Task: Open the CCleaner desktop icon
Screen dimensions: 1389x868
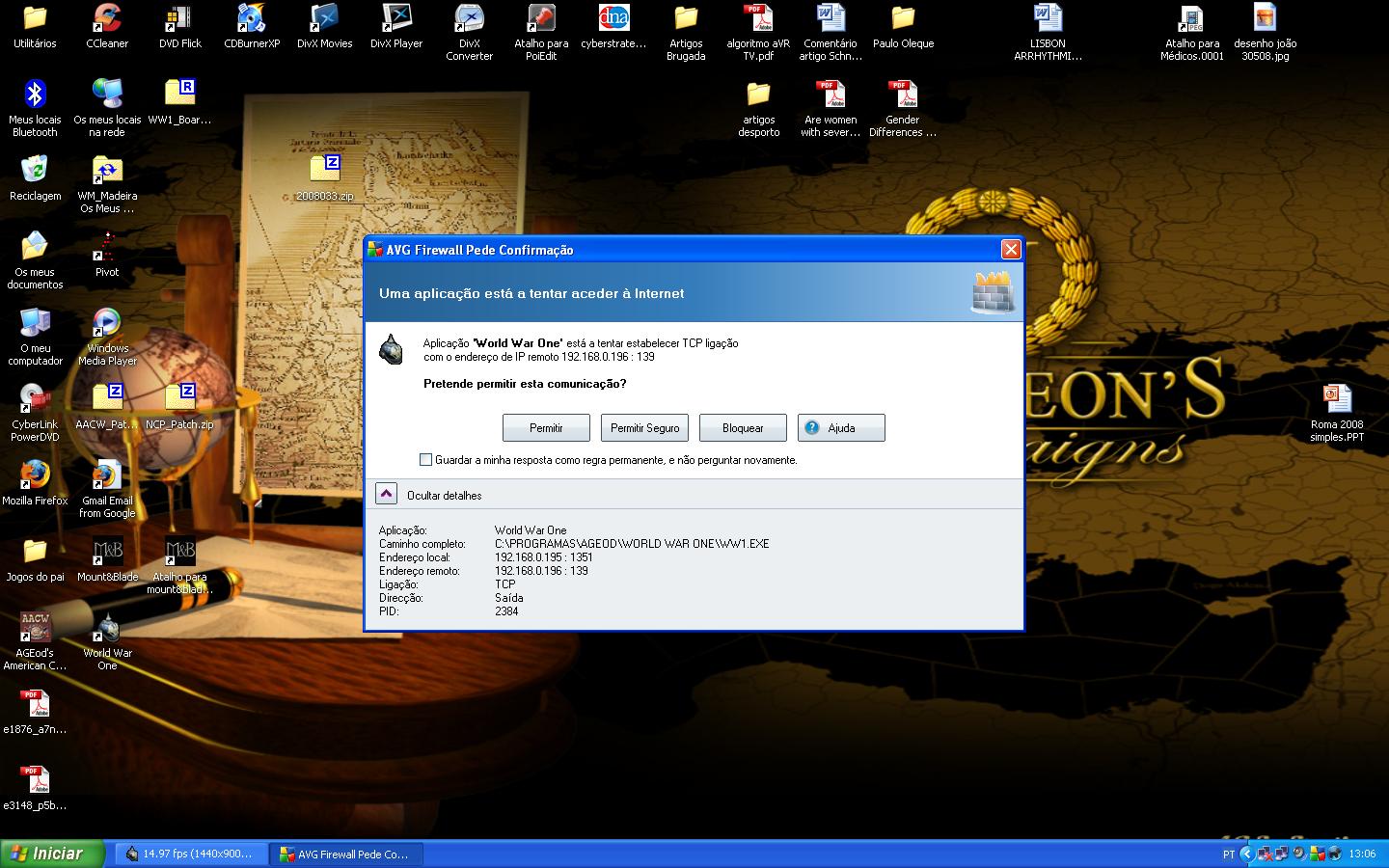Action: (107, 26)
